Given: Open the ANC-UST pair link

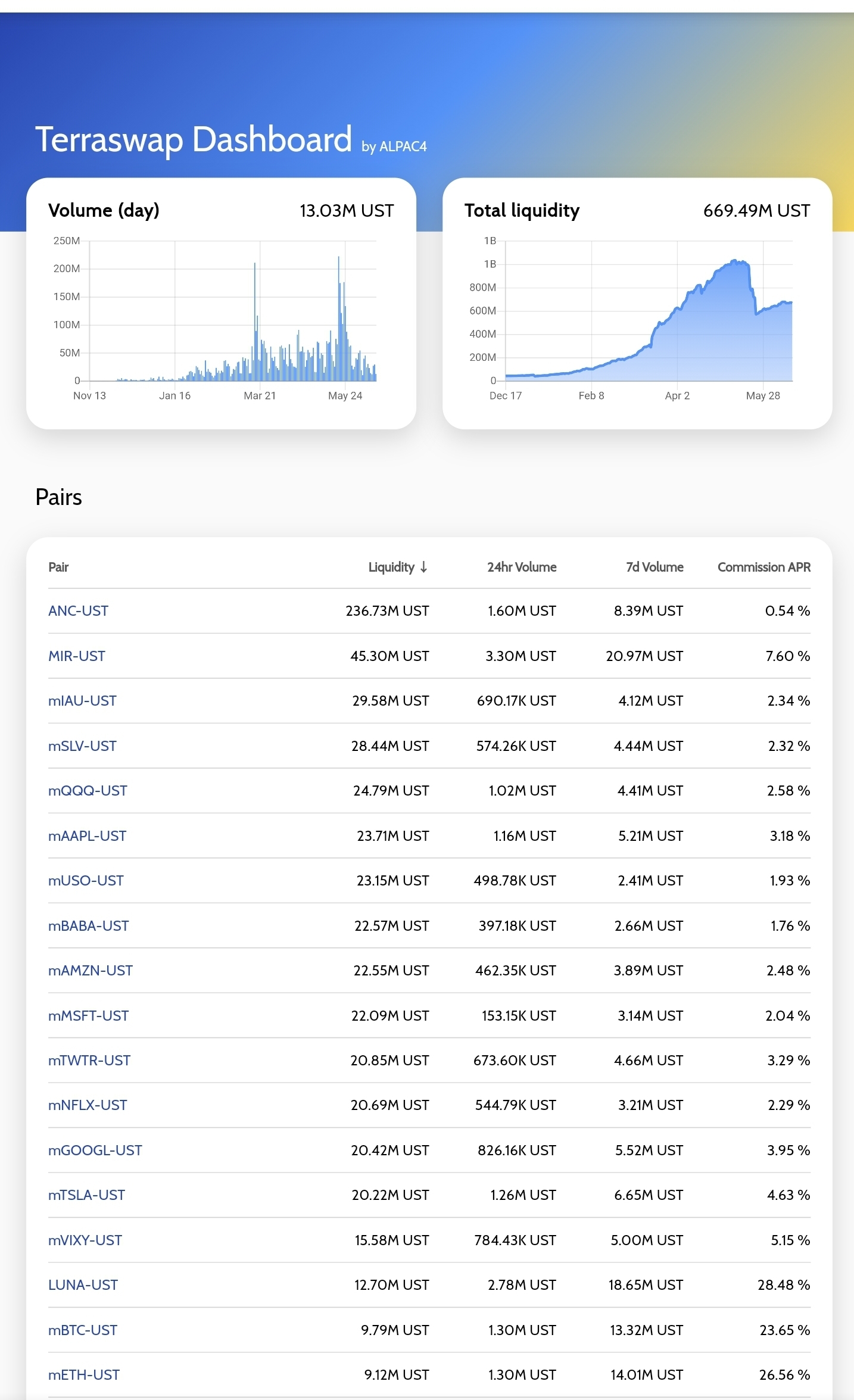Looking at the screenshot, I should [x=79, y=611].
